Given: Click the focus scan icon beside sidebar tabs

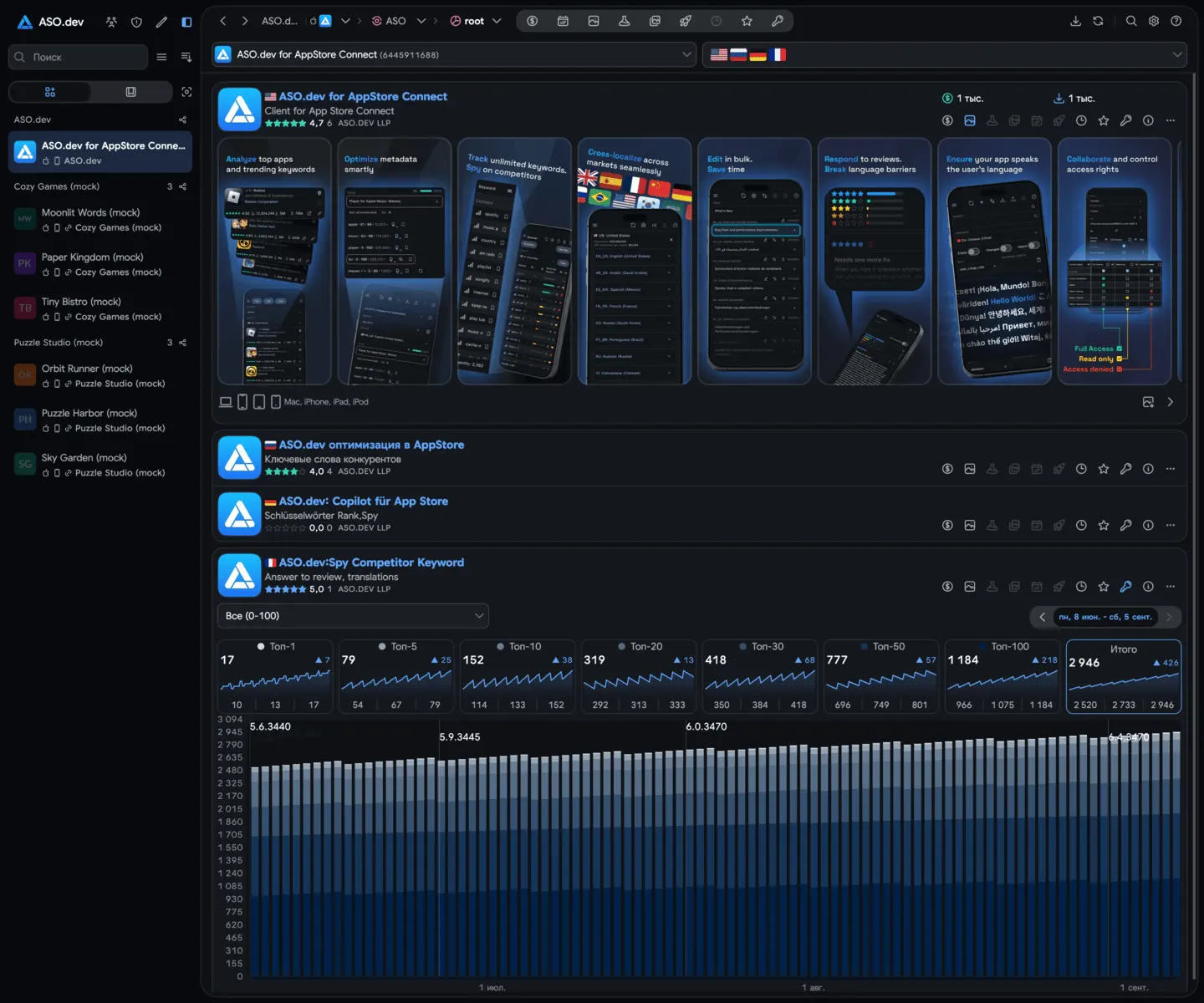Looking at the screenshot, I should click(186, 92).
